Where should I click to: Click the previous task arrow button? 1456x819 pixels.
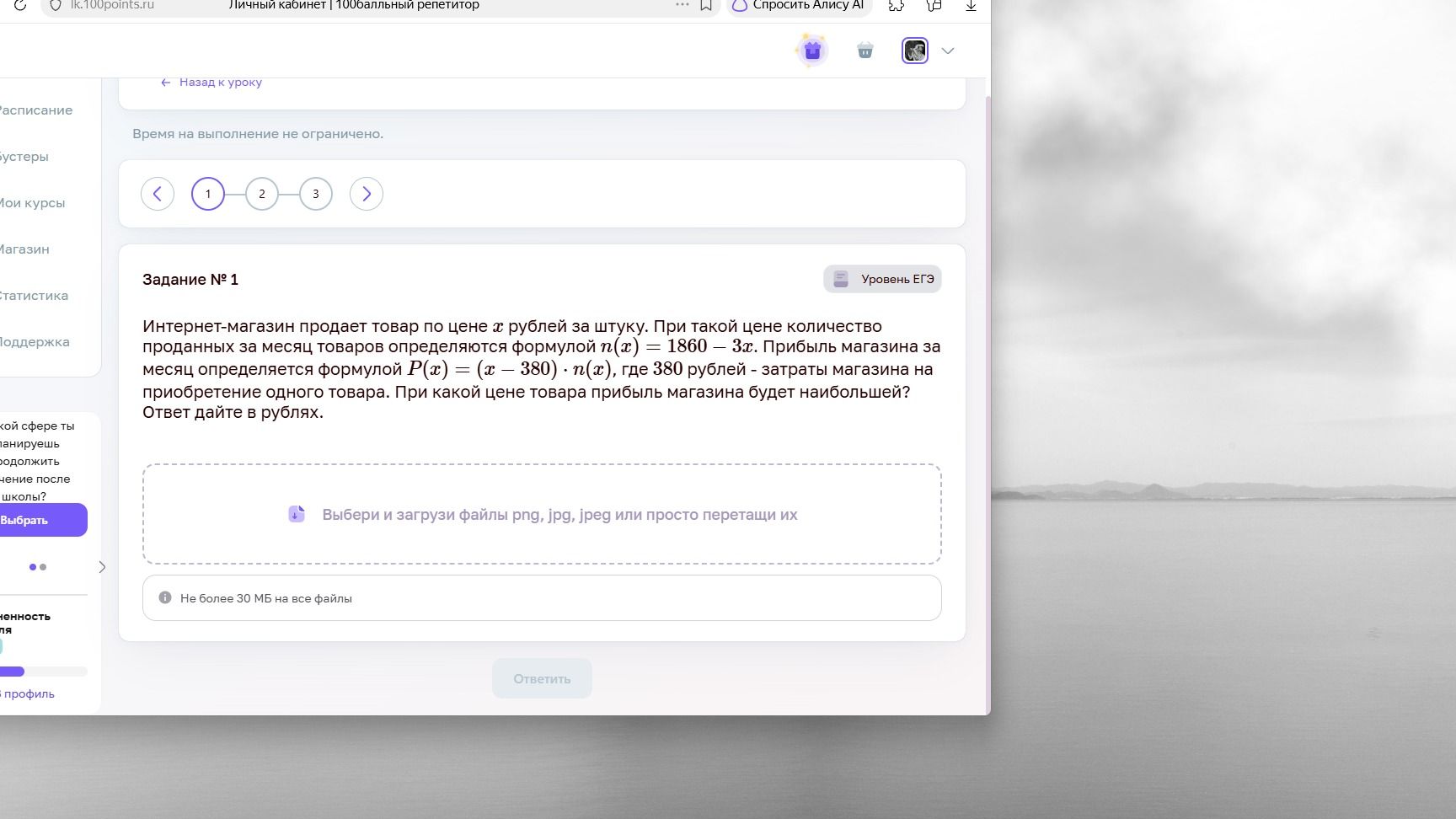pyautogui.click(x=158, y=194)
